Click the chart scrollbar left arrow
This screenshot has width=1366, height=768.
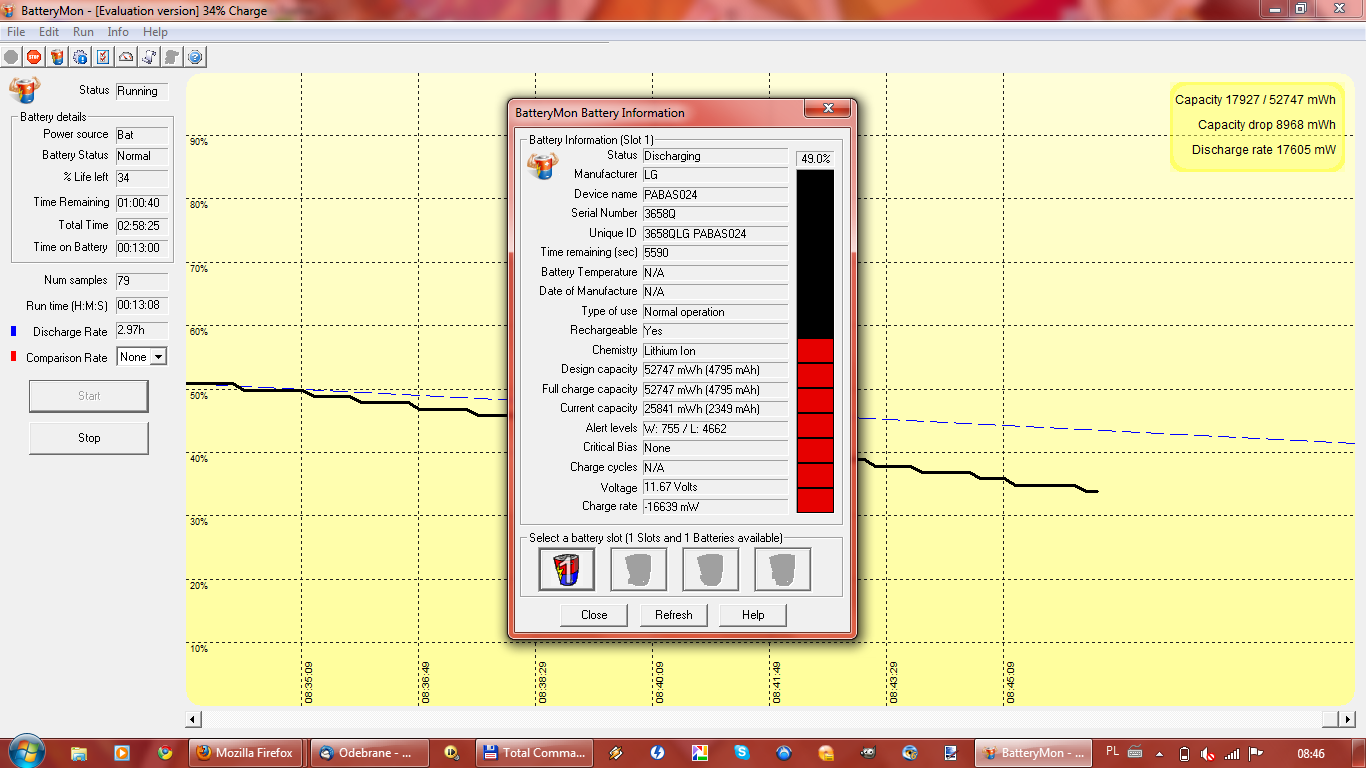point(195,719)
